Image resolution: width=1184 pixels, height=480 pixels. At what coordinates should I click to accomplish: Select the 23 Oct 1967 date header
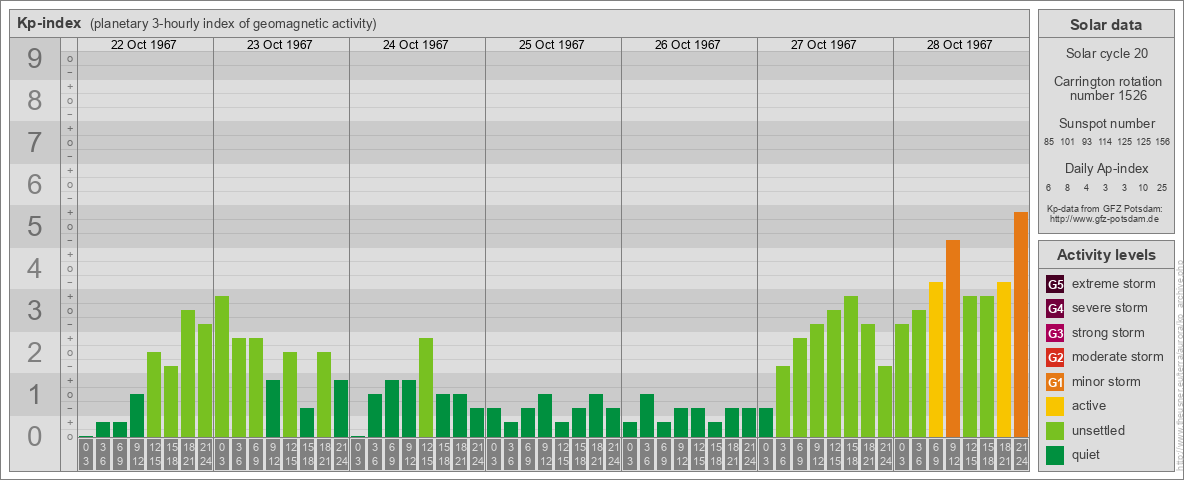point(279,45)
